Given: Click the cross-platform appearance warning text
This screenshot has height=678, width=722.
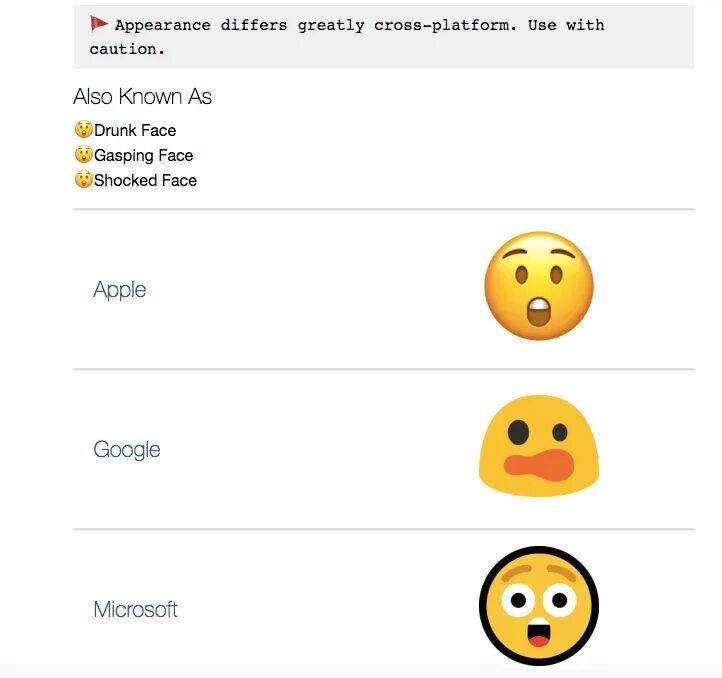Looking at the screenshot, I should (x=347, y=37).
